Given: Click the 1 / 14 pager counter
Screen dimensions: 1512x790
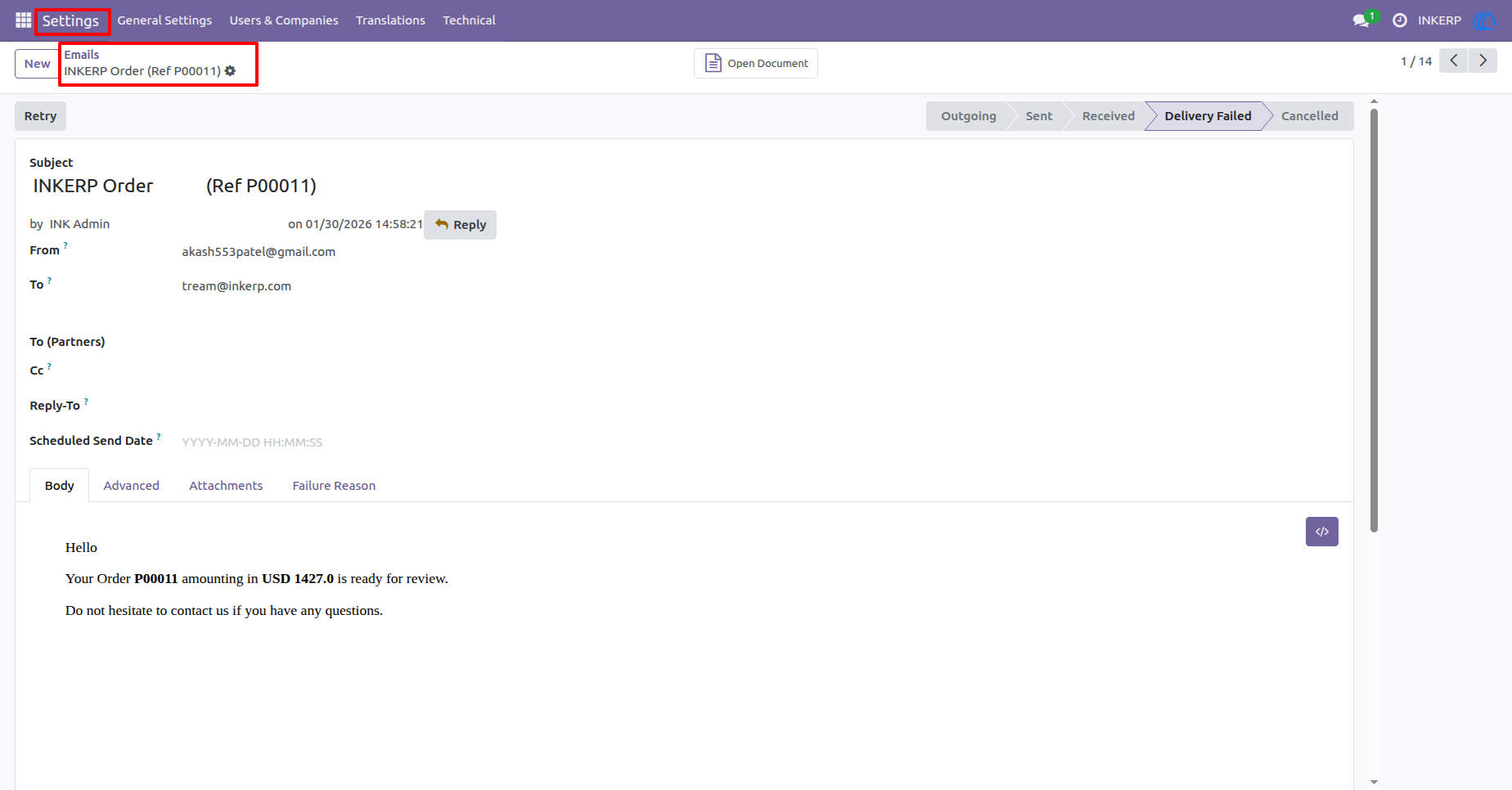Looking at the screenshot, I should (x=1416, y=61).
